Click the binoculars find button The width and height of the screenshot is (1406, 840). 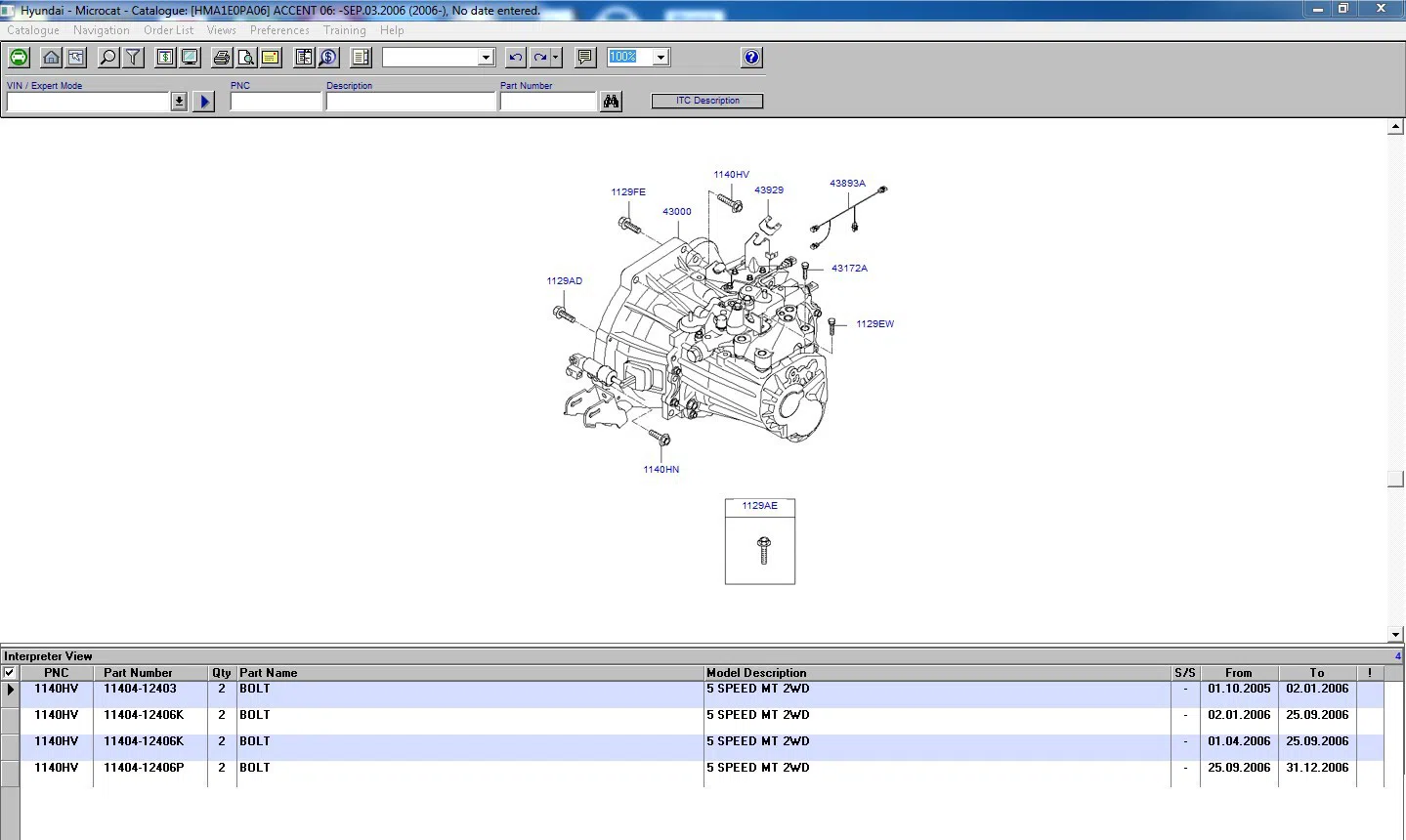tap(612, 102)
